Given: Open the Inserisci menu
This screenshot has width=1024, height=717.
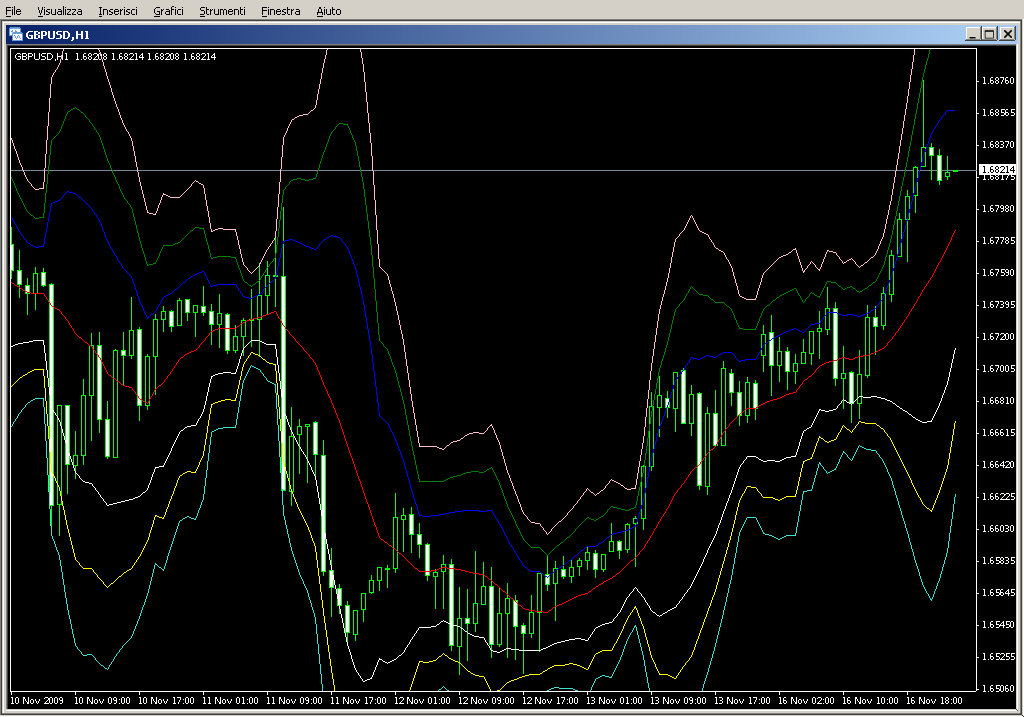Looking at the screenshot, I should (x=118, y=11).
